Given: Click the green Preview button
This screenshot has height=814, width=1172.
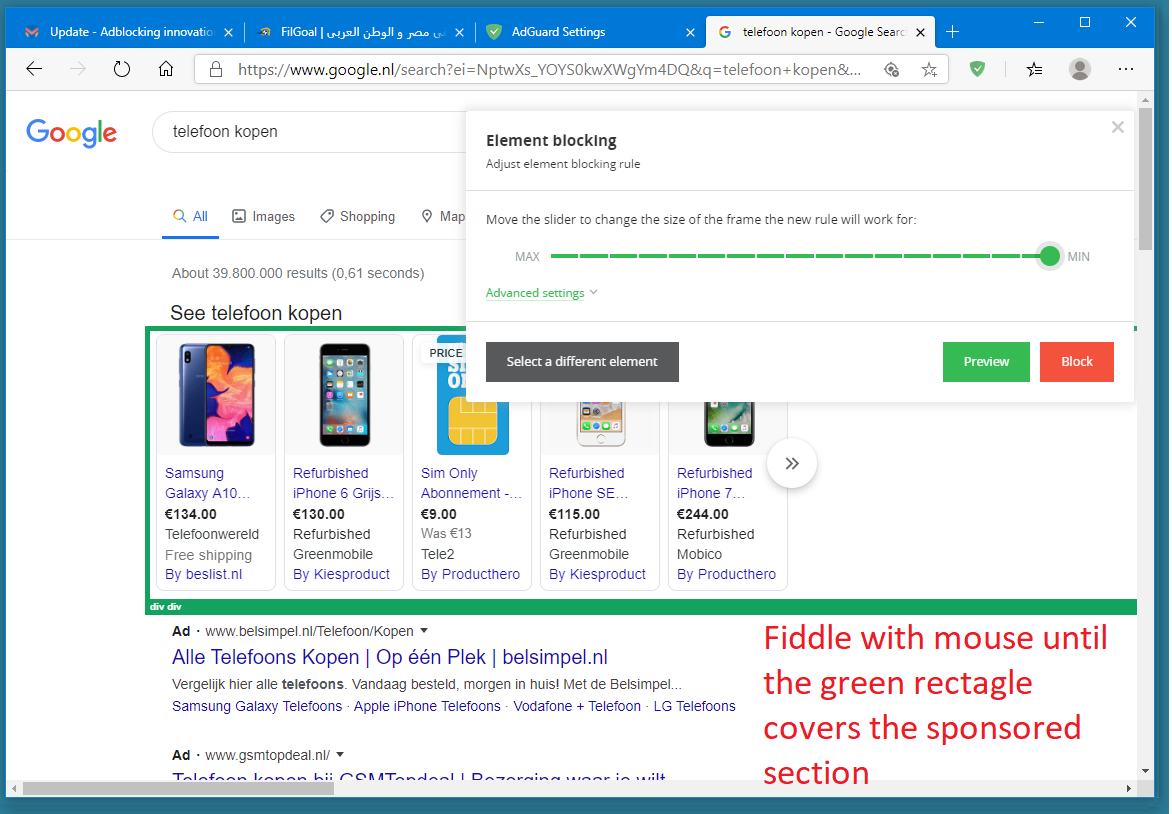Looking at the screenshot, I should tap(986, 362).
